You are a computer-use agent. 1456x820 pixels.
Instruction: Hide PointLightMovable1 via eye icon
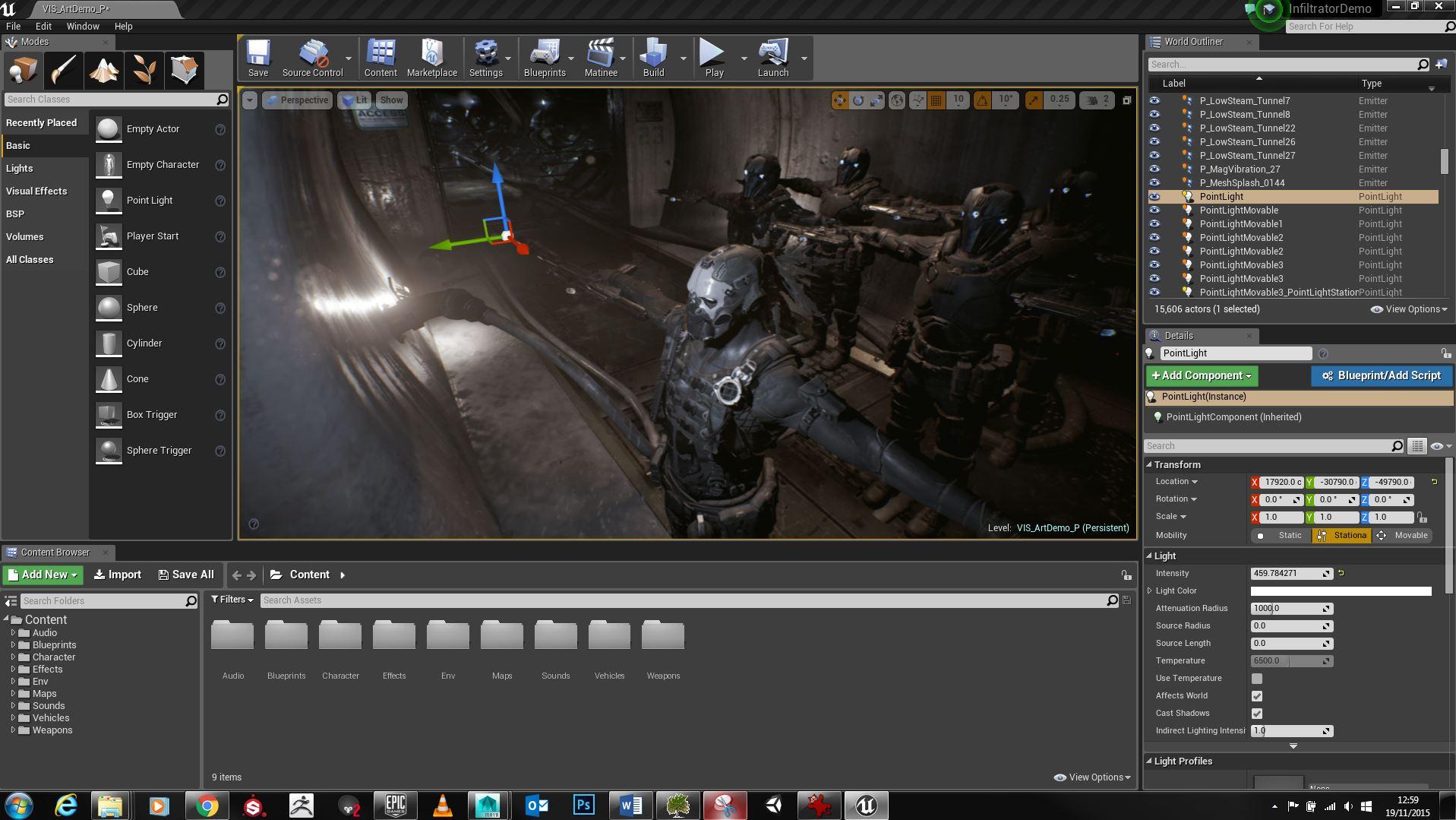click(1154, 224)
